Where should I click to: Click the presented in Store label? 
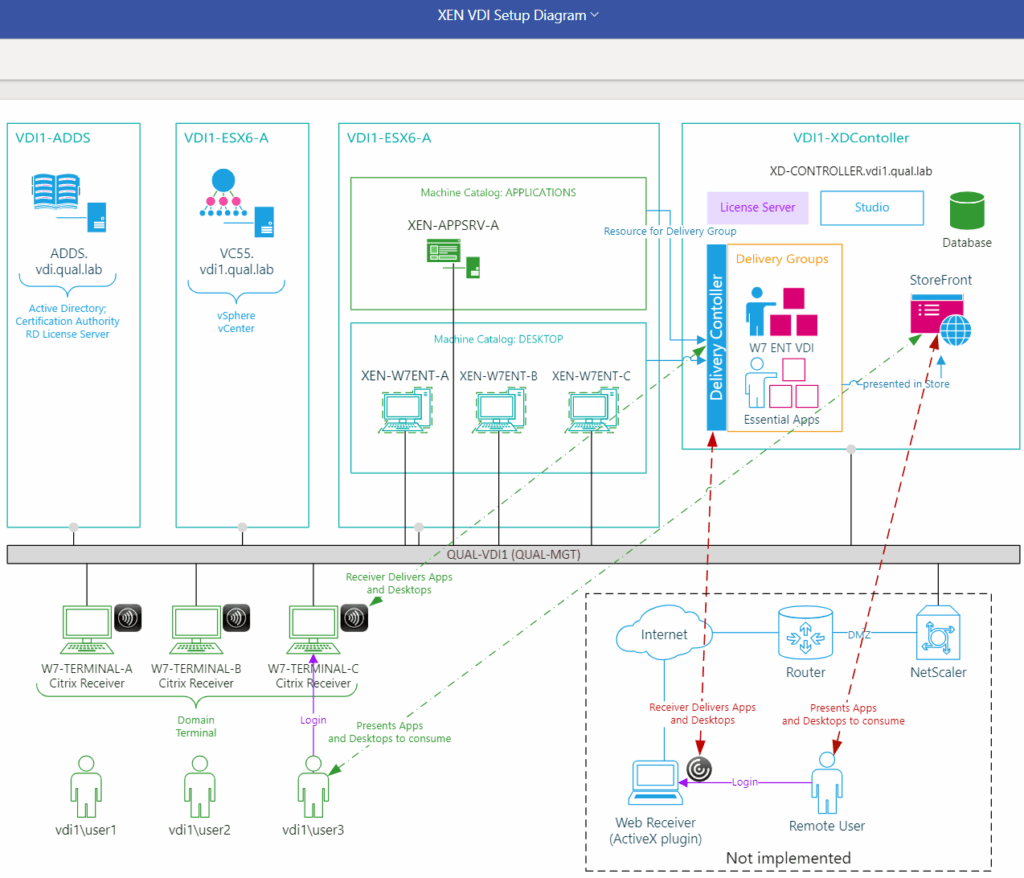(x=906, y=384)
